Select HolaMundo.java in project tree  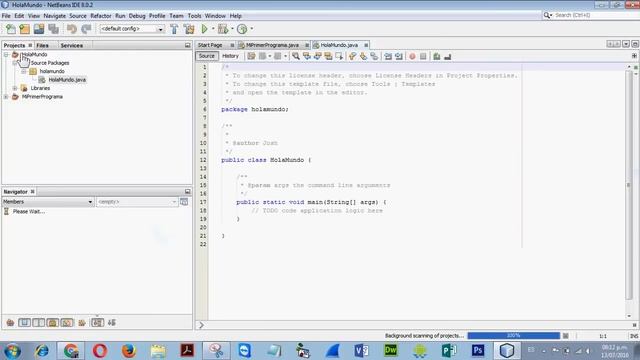point(67,80)
